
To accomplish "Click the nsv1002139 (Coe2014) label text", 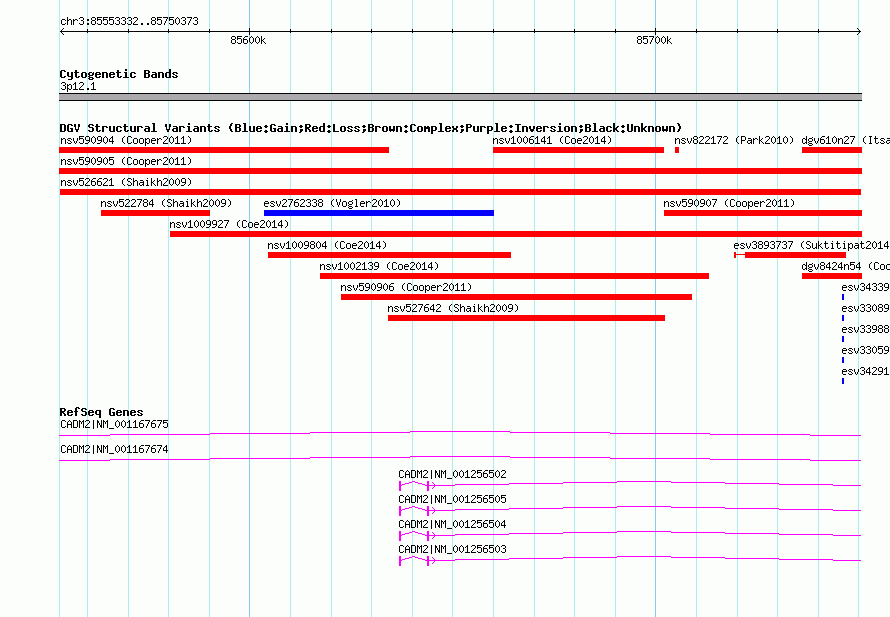I will (379, 266).
